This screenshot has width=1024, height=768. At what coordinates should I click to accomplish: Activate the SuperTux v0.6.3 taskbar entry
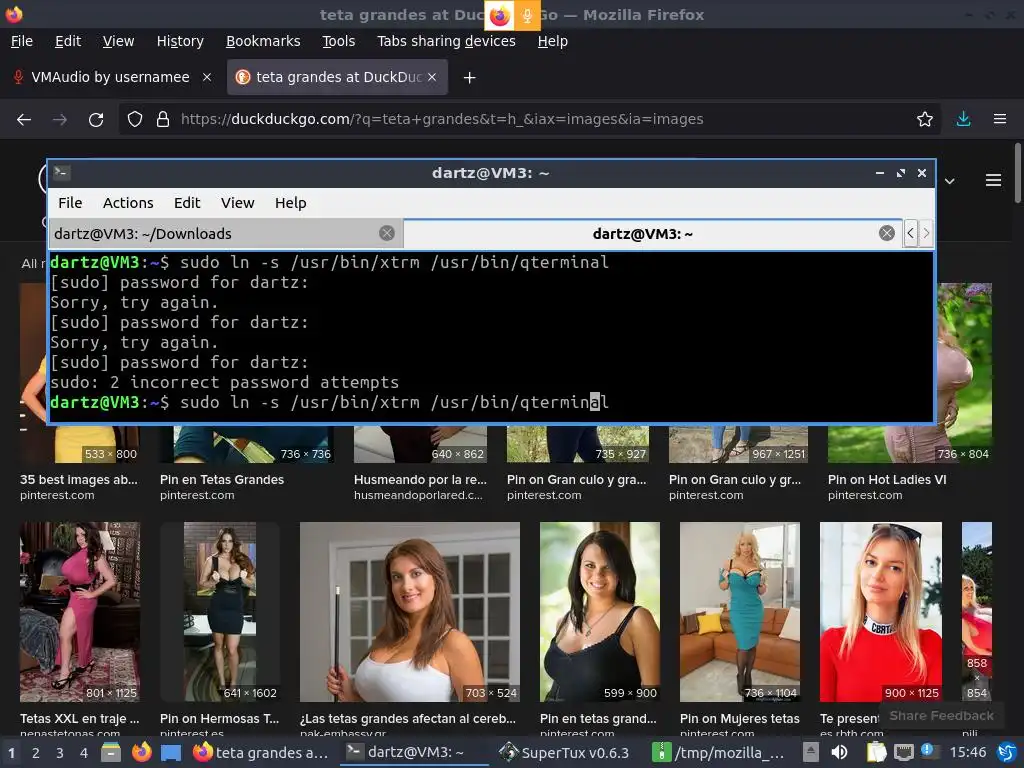tap(565, 752)
